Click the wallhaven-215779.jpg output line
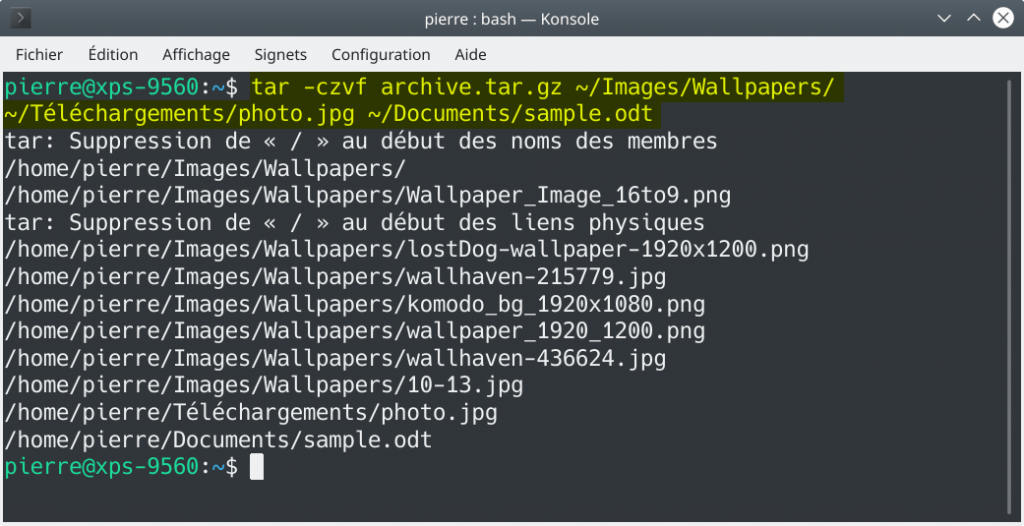Screen dimensions: 1024x526 (x=335, y=277)
